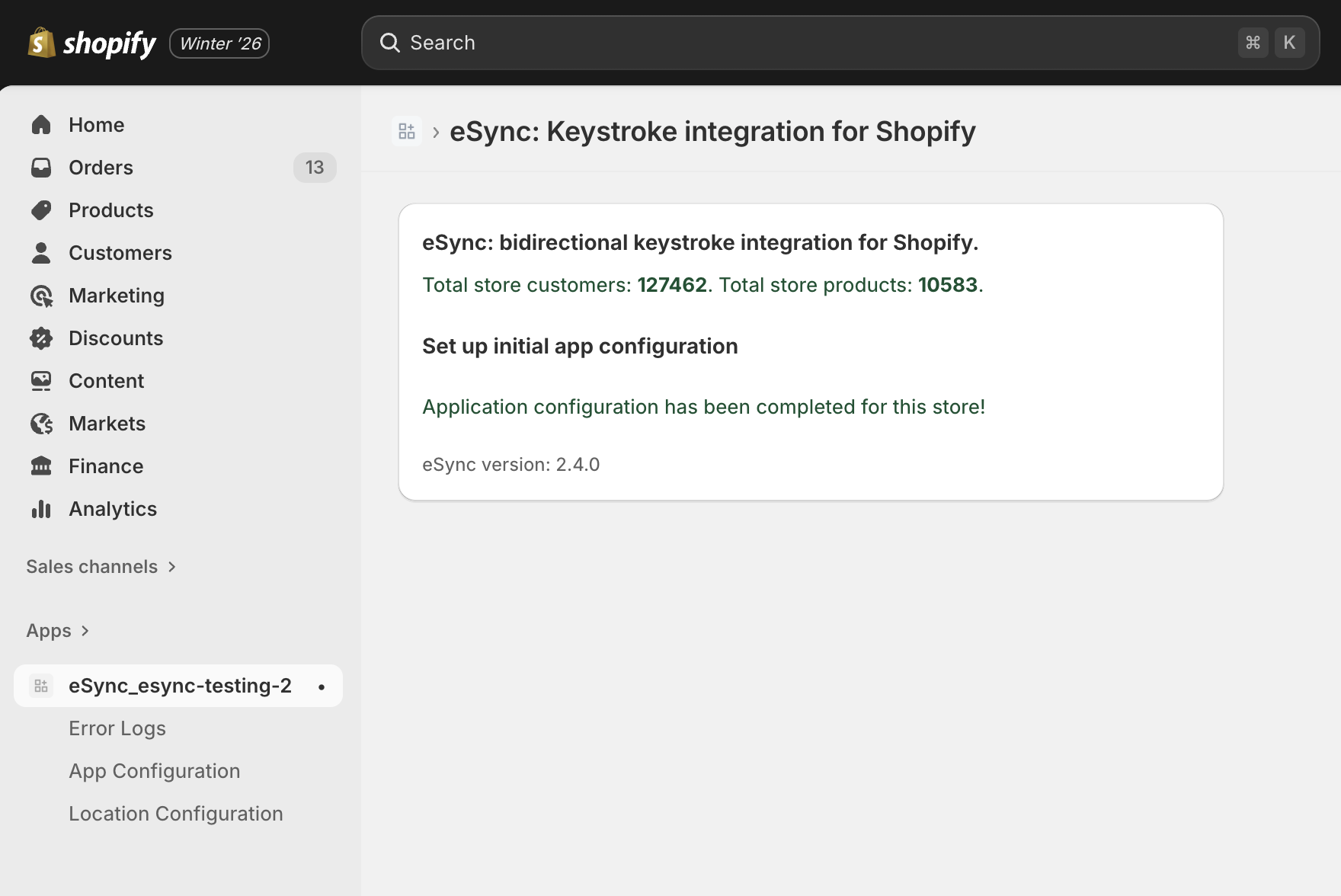Open Orders from the sidebar icon
Viewport: 1341px width, 896px height.
point(42,167)
